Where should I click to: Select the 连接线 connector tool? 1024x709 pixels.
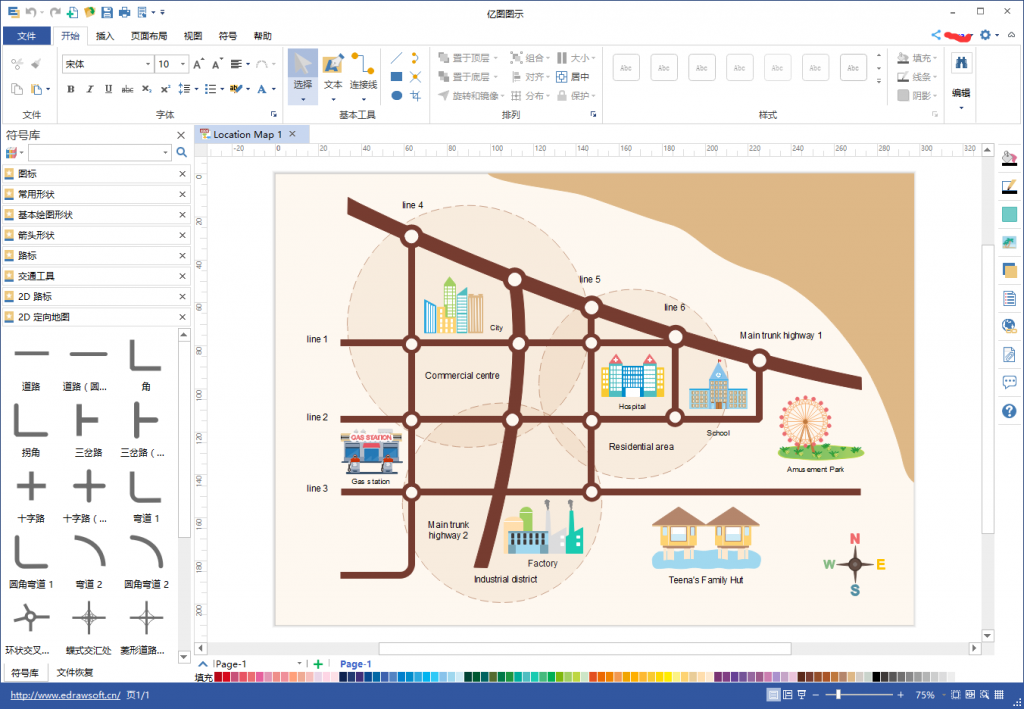pyautogui.click(x=363, y=76)
